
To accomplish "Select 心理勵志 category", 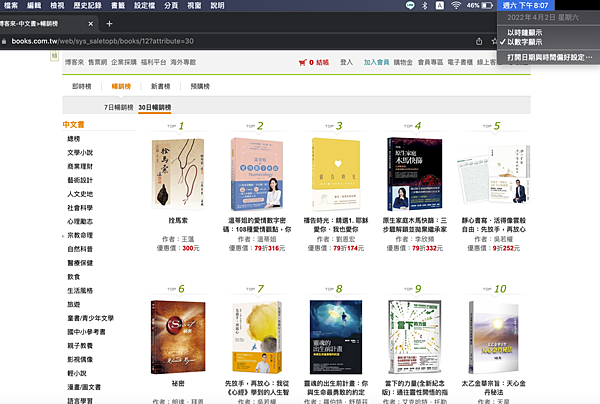I will tap(80, 222).
